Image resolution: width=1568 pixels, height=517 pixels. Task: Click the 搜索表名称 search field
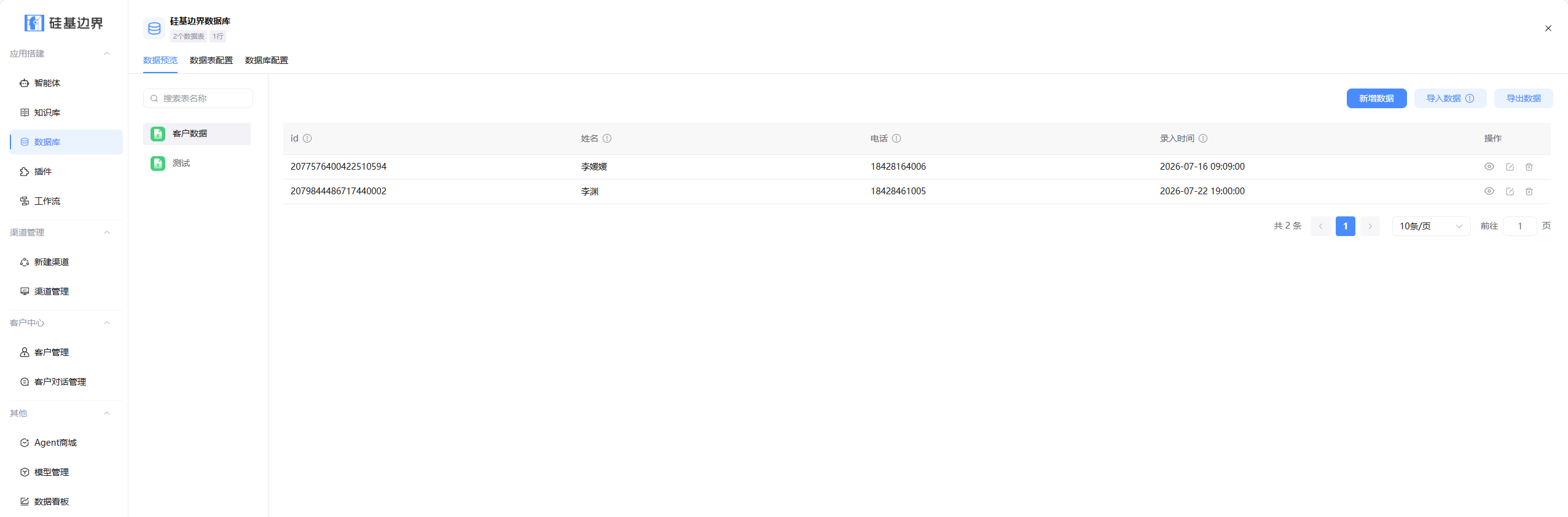(198, 98)
